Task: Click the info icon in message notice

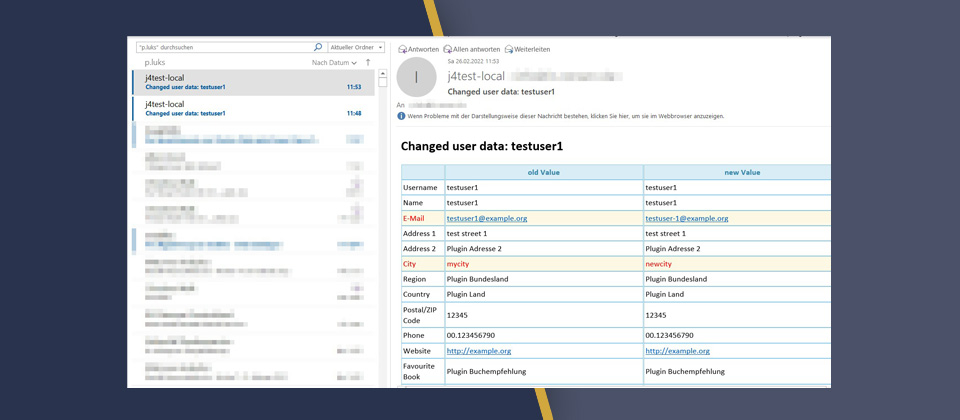Action: 401,116
